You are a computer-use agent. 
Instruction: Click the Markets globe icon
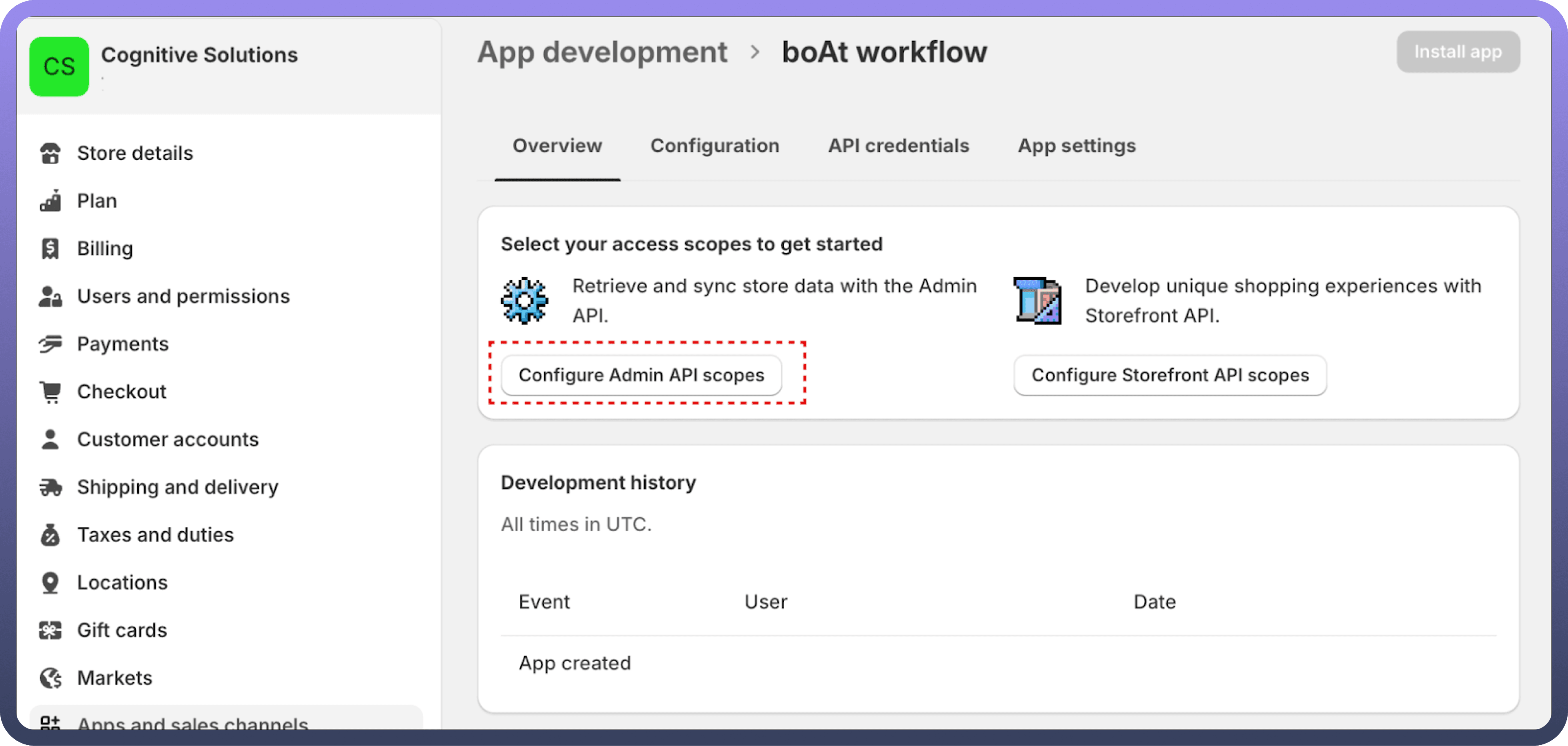coord(50,678)
